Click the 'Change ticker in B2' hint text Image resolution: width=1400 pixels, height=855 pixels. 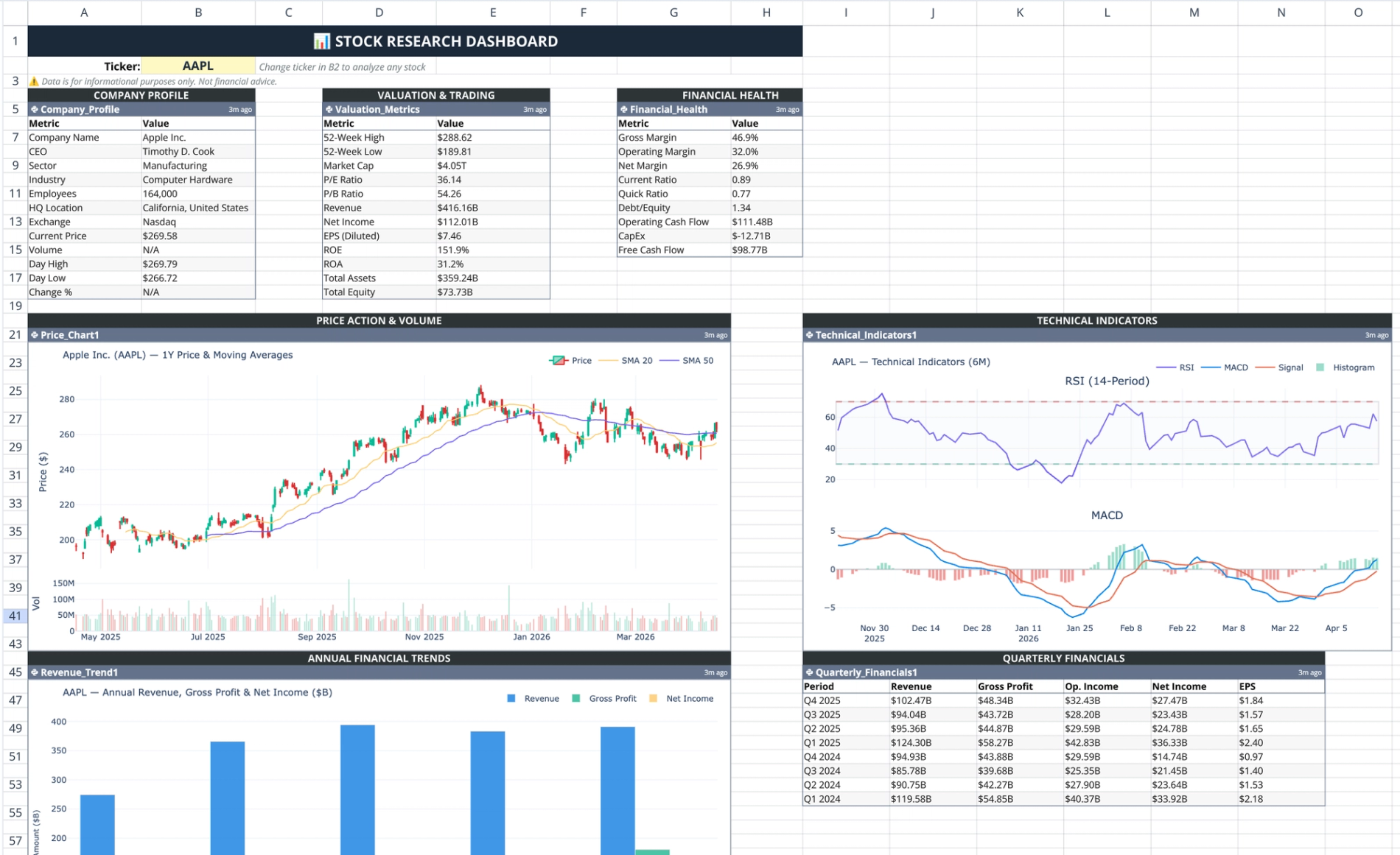343,67
